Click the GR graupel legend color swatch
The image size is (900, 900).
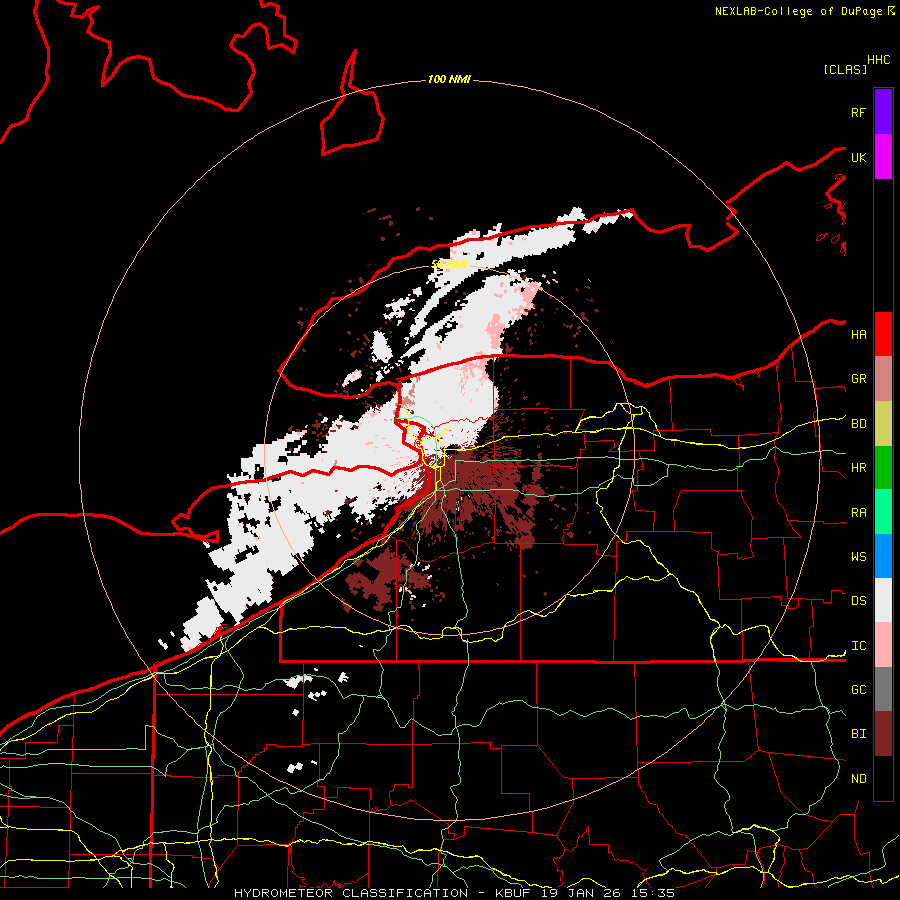click(883, 378)
